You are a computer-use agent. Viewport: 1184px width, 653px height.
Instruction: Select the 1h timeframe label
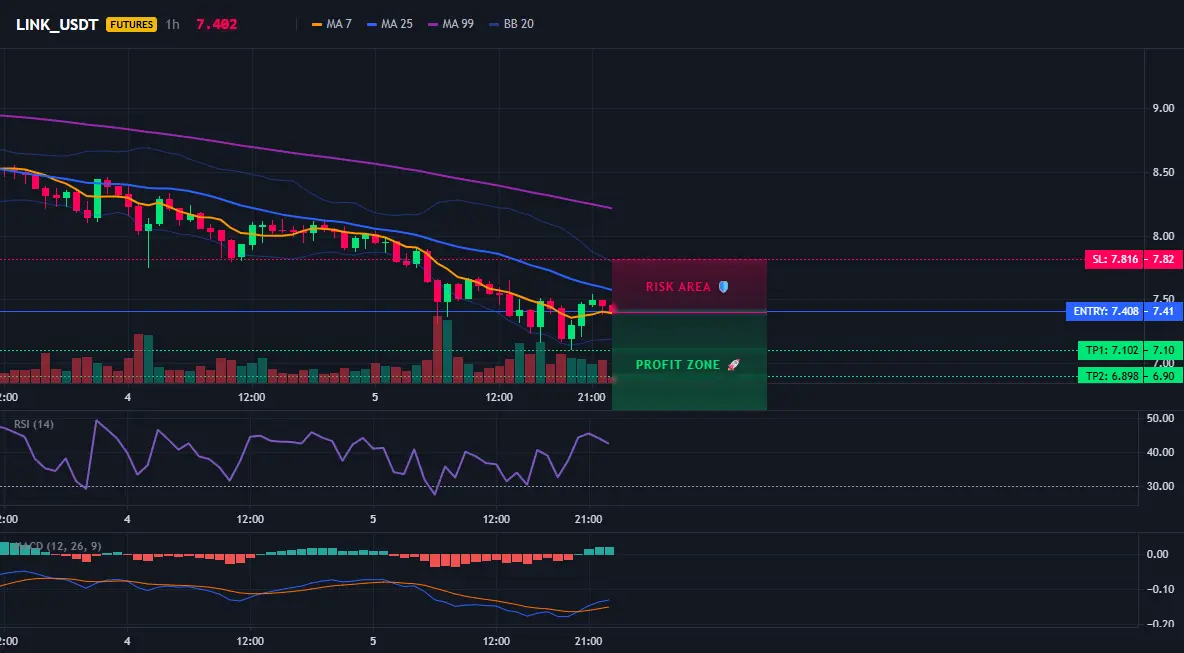click(172, 24)
